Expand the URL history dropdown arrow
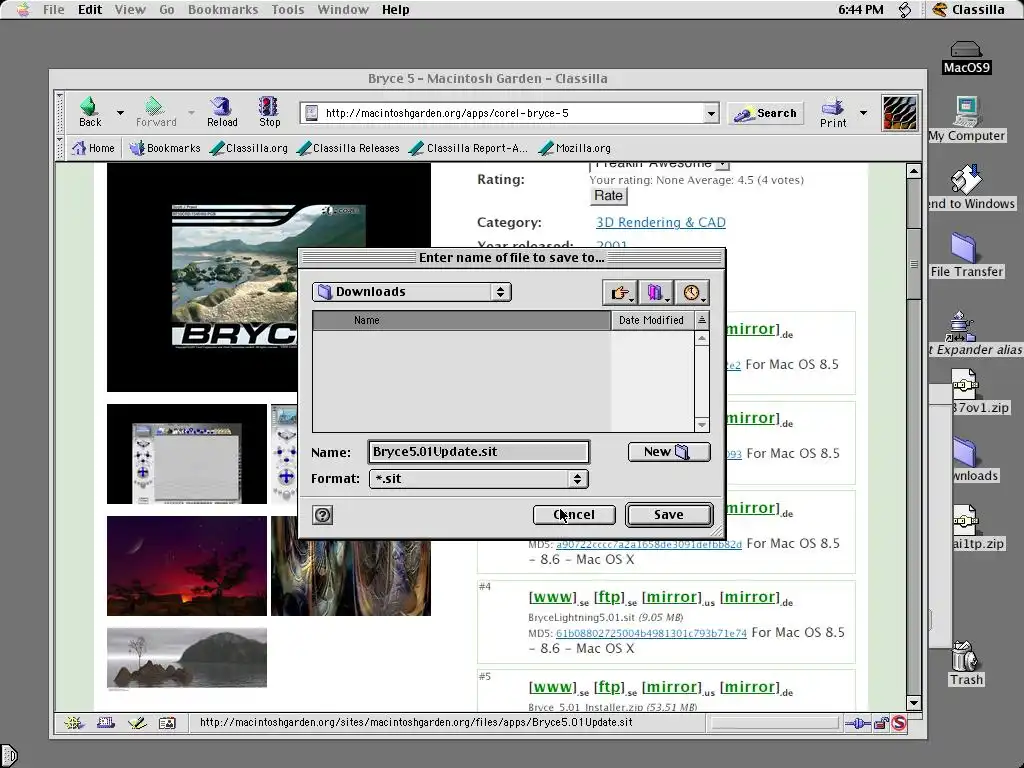 [711, 114]
